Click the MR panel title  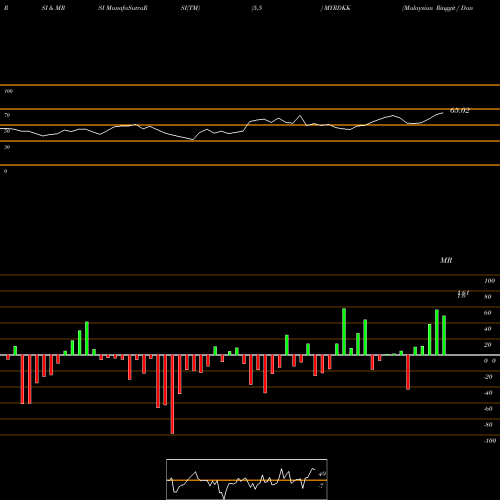click(446, 260)
